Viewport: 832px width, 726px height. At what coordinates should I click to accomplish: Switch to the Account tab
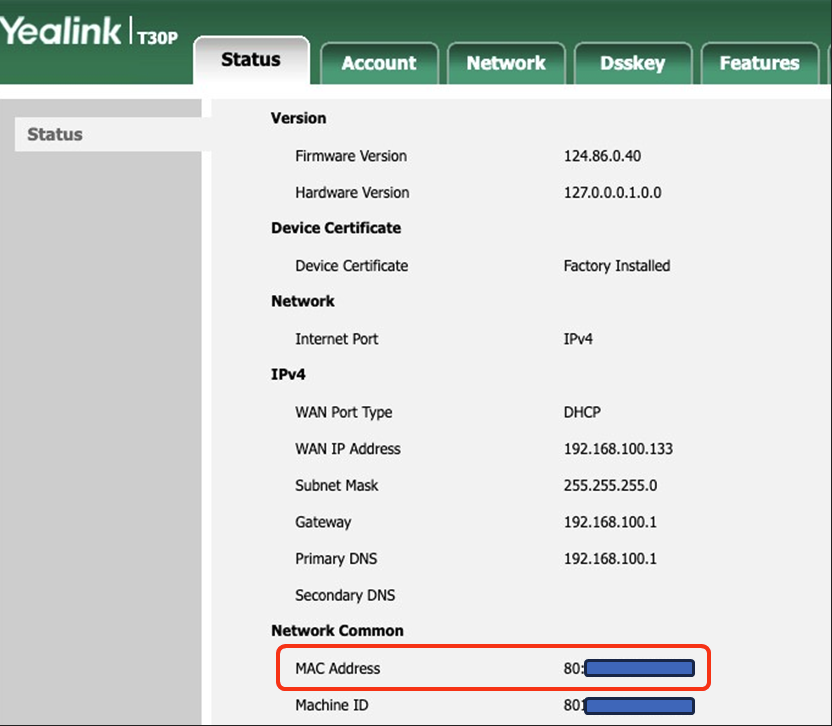click(x=379, y=63)
